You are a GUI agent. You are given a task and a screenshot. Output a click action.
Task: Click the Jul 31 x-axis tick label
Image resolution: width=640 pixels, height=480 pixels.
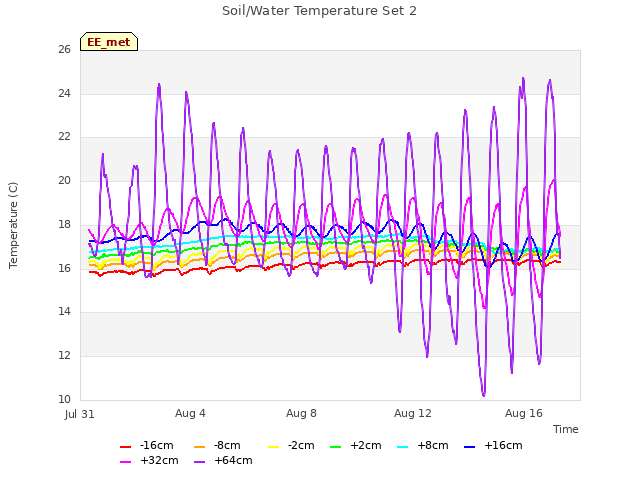pyautogui.click(x=80, y=414)
